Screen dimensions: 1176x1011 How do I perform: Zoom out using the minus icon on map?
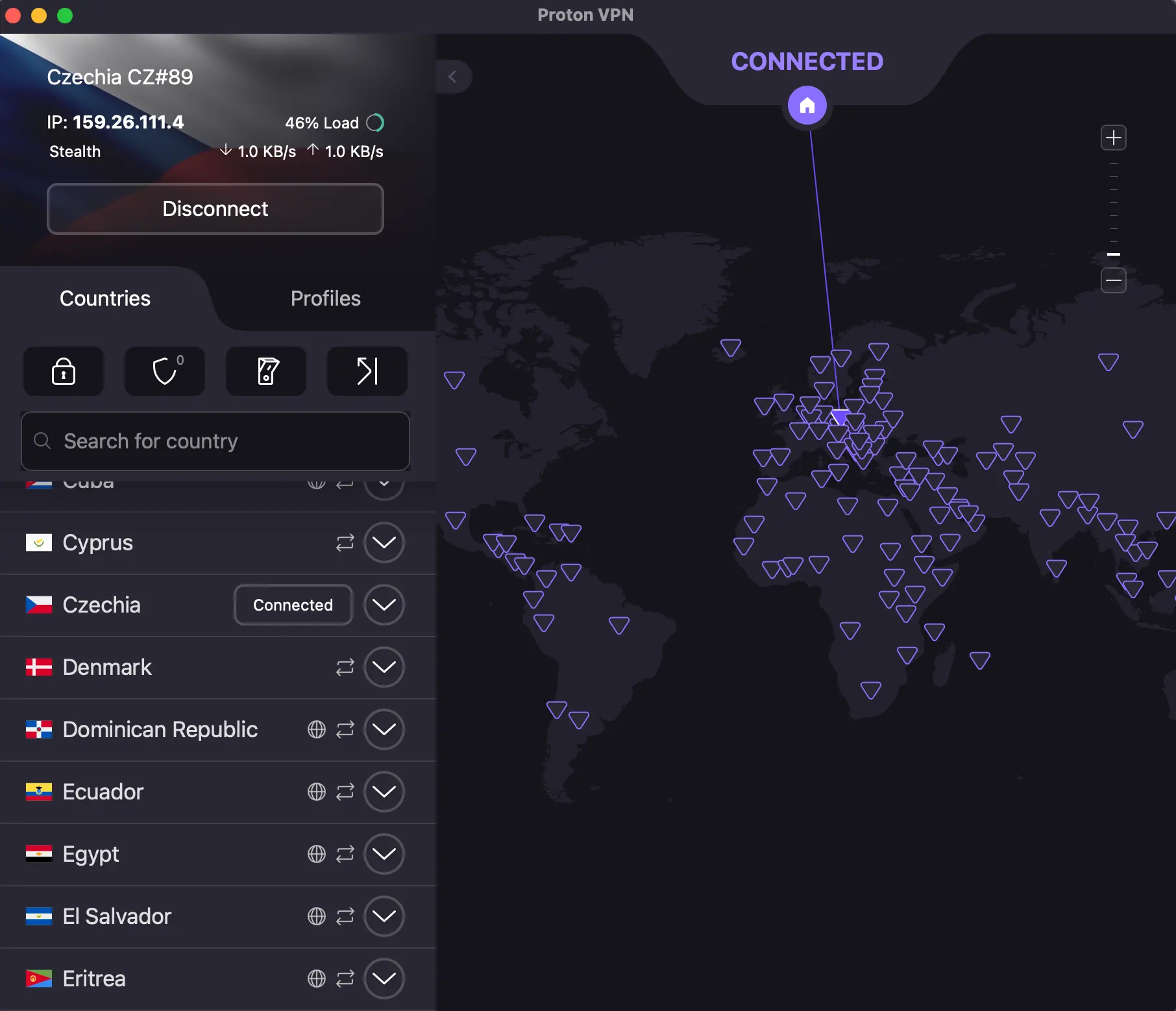(x=1114, y=280)
